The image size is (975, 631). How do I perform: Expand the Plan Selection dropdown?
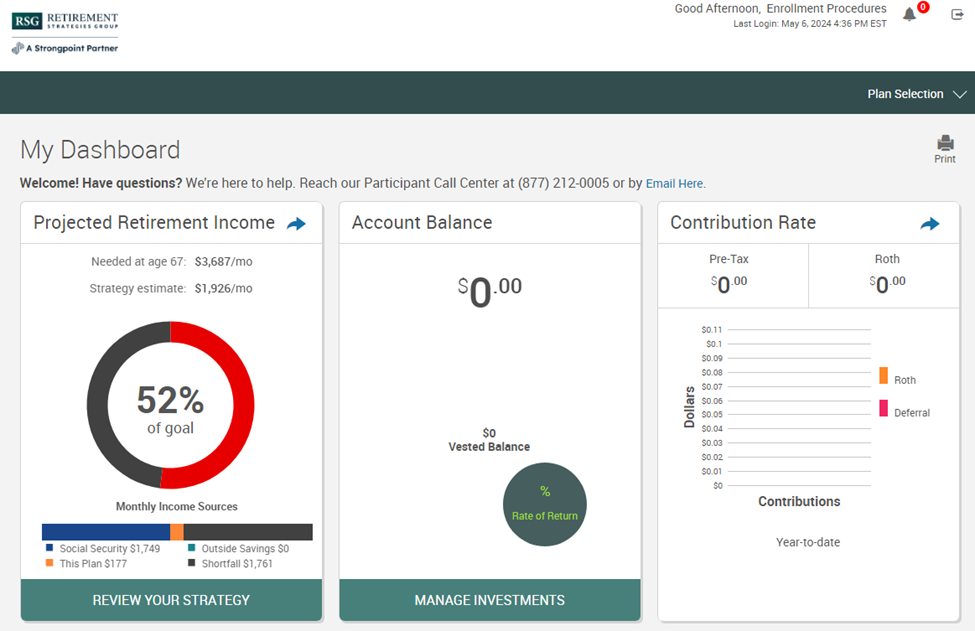[905, 94]
